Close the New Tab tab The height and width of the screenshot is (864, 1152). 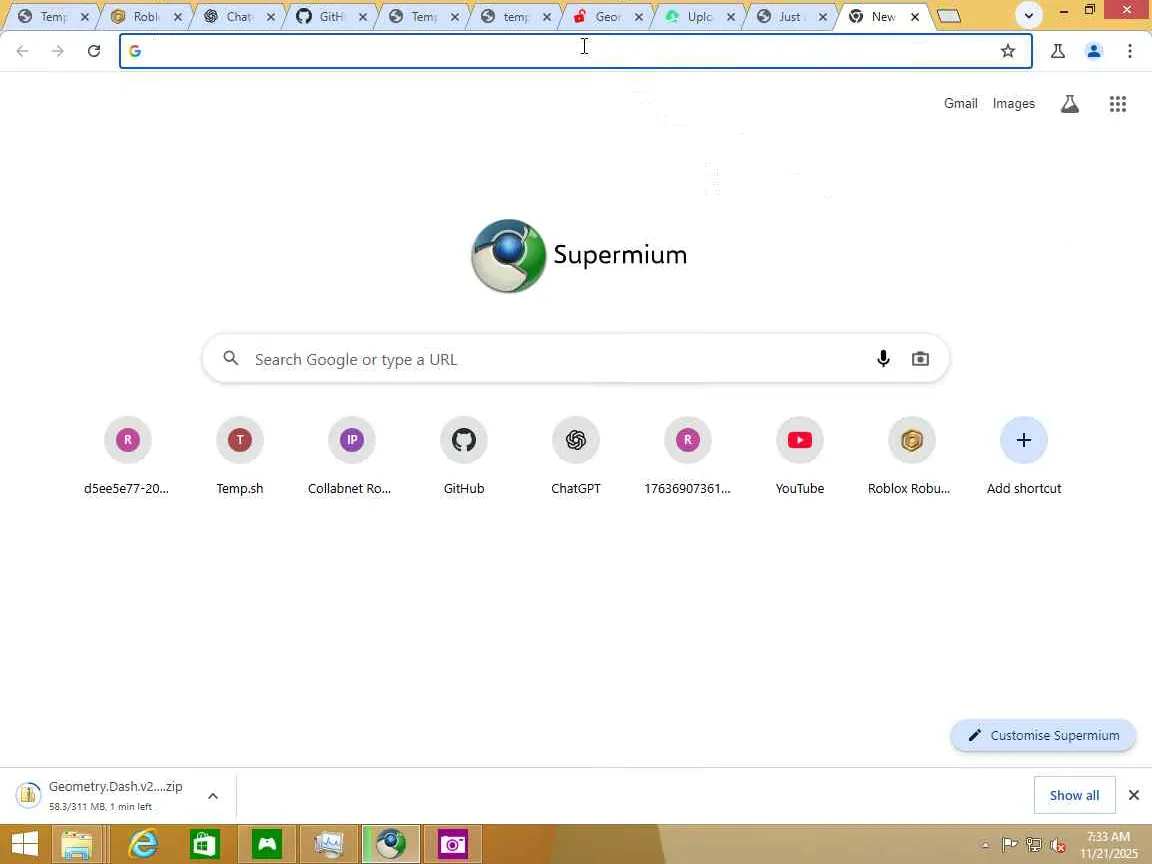(x=915, y=17)
